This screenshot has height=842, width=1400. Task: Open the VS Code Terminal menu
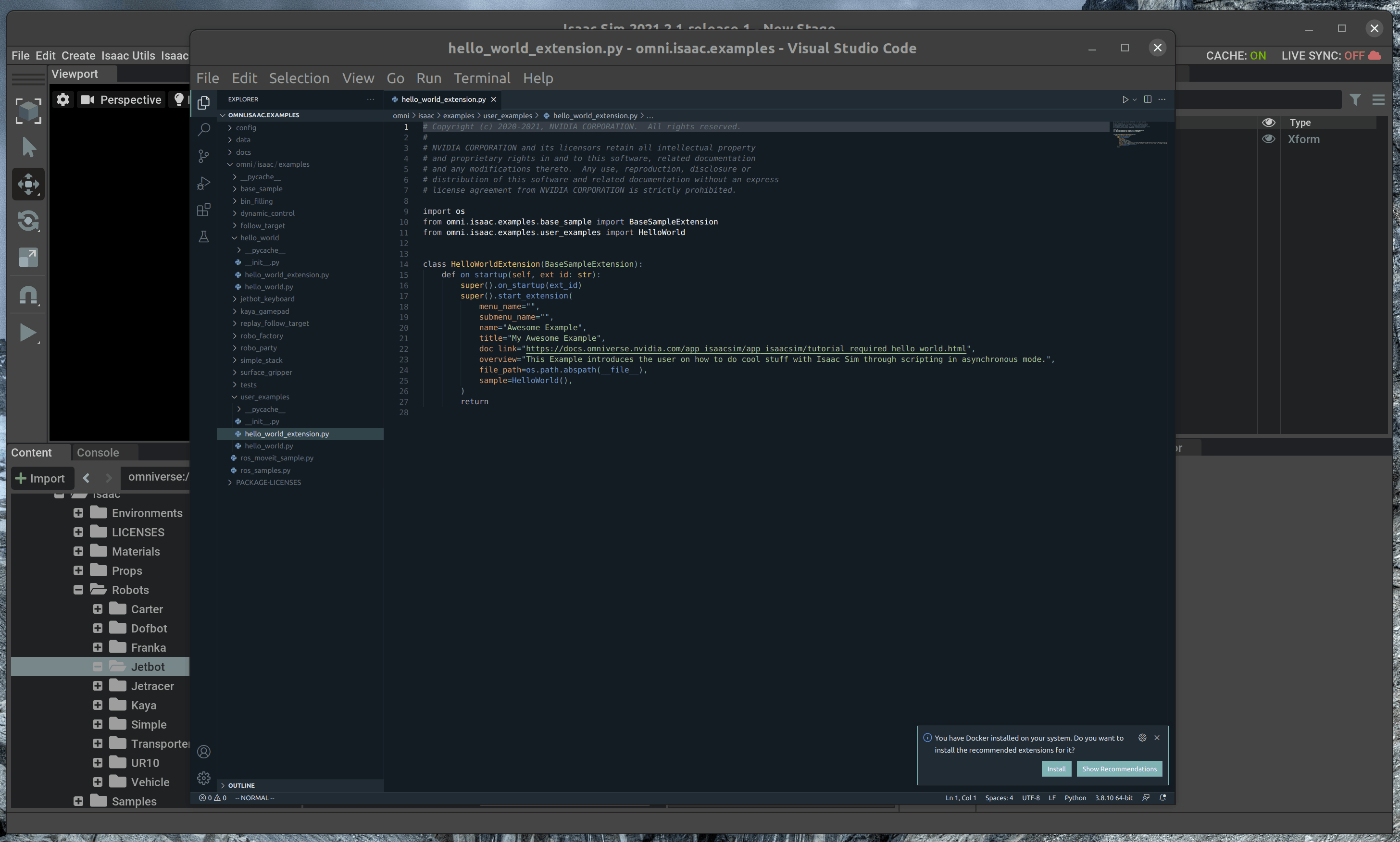tap(482, 78)
